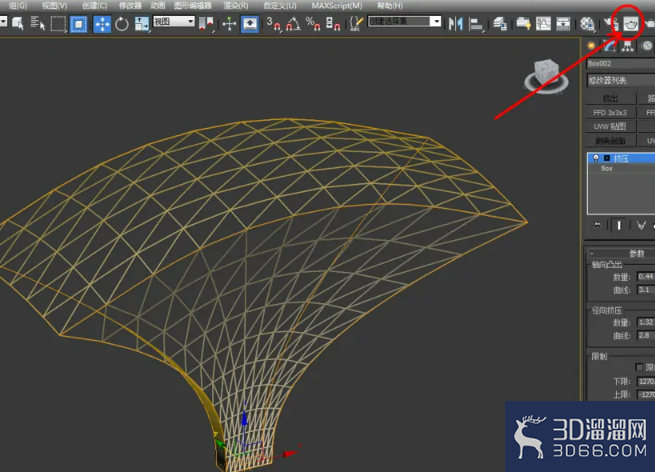Toggle Window/Crossing selection mode
Screen dimensions: 655x472
[79, 24]
